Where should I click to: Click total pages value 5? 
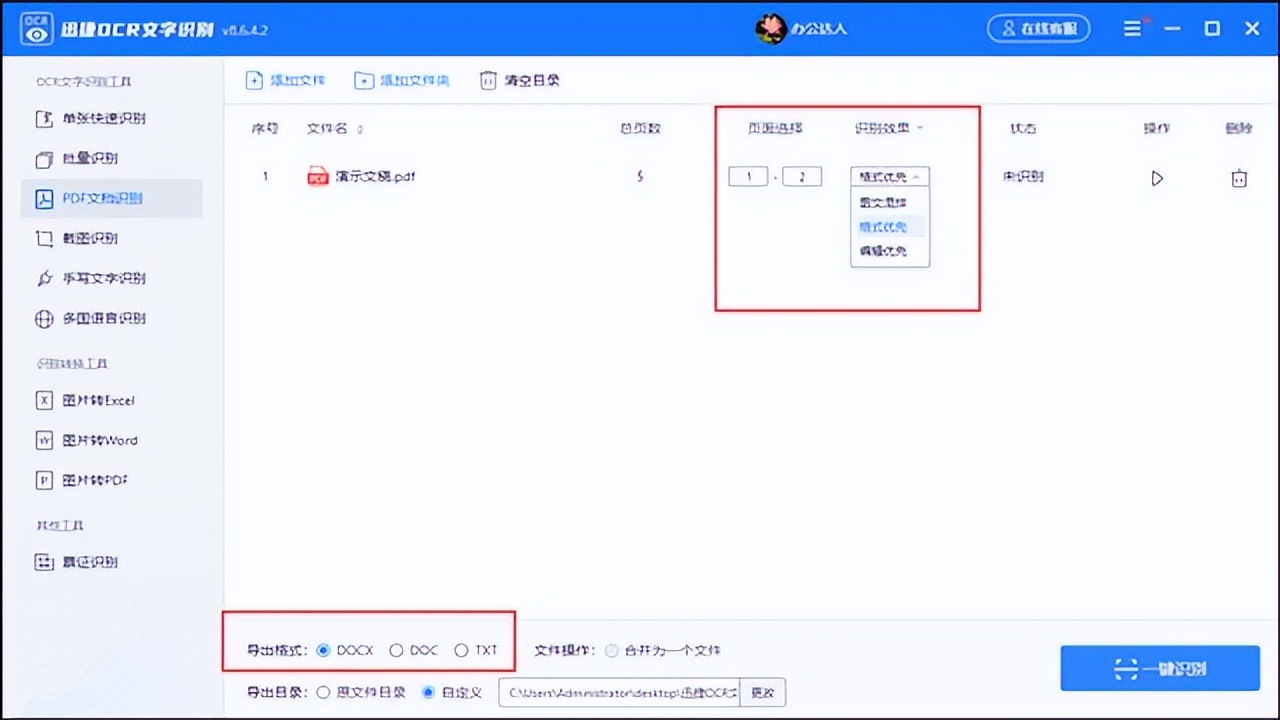640,177
